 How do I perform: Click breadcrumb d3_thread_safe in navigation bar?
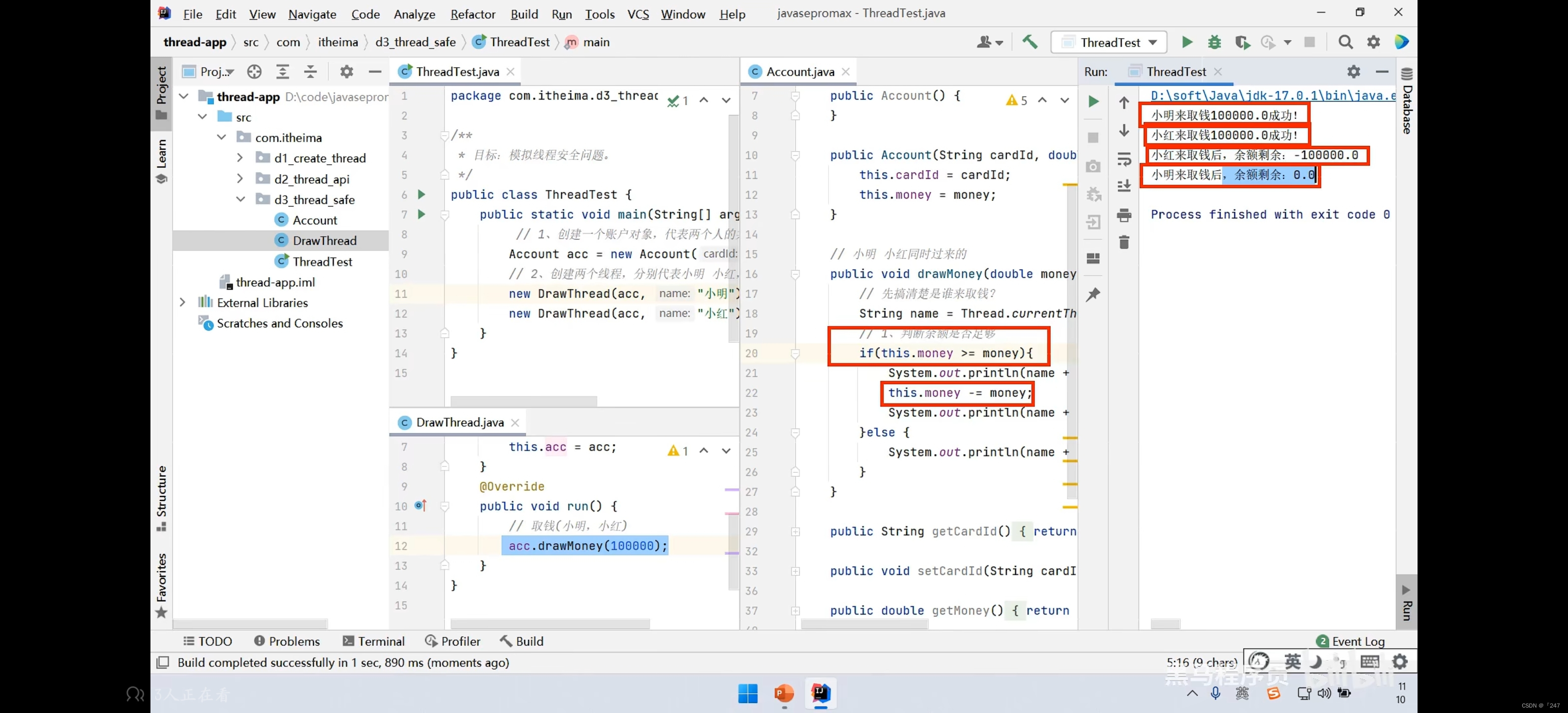pos(415,42)
